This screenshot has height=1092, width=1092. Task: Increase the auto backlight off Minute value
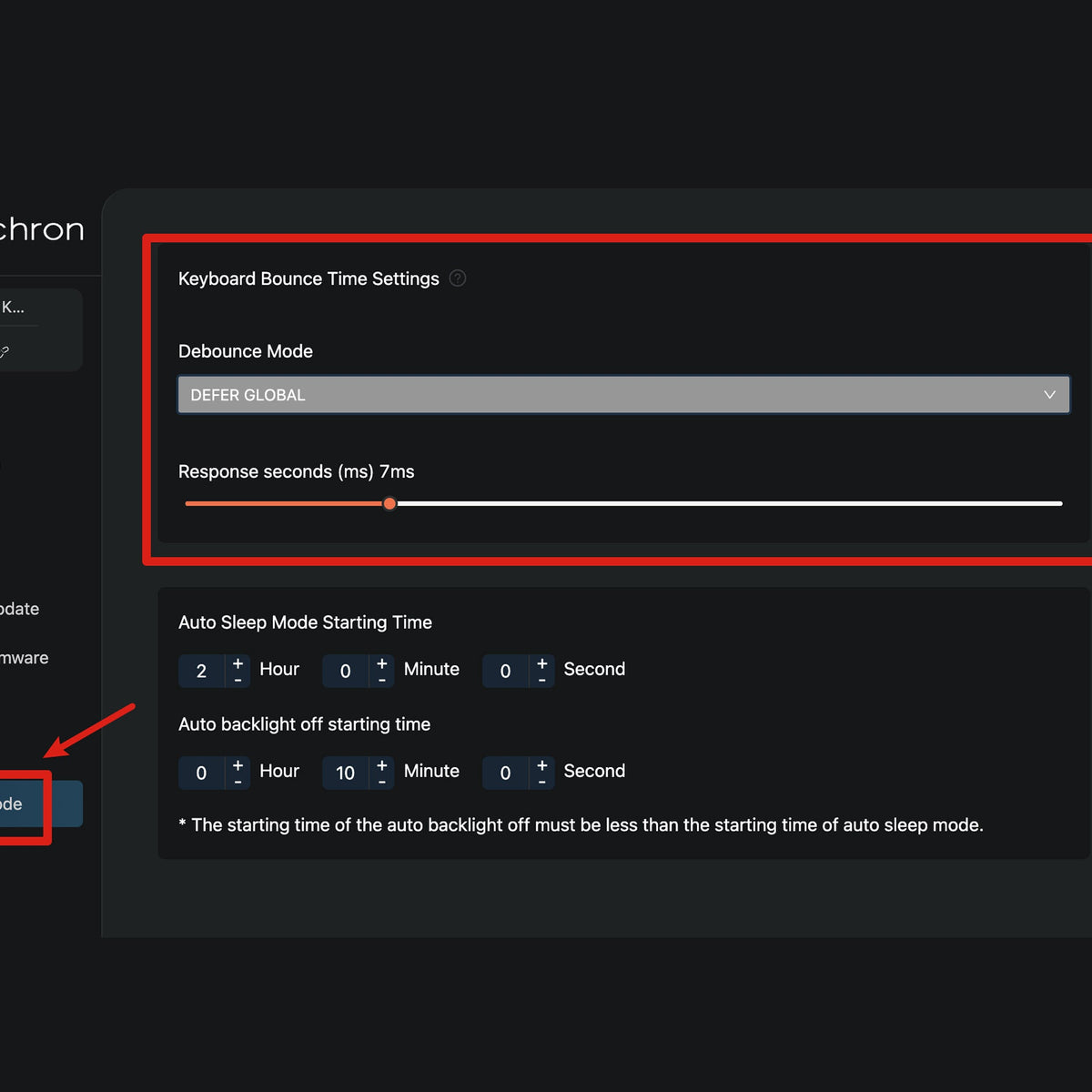point(381,764)
